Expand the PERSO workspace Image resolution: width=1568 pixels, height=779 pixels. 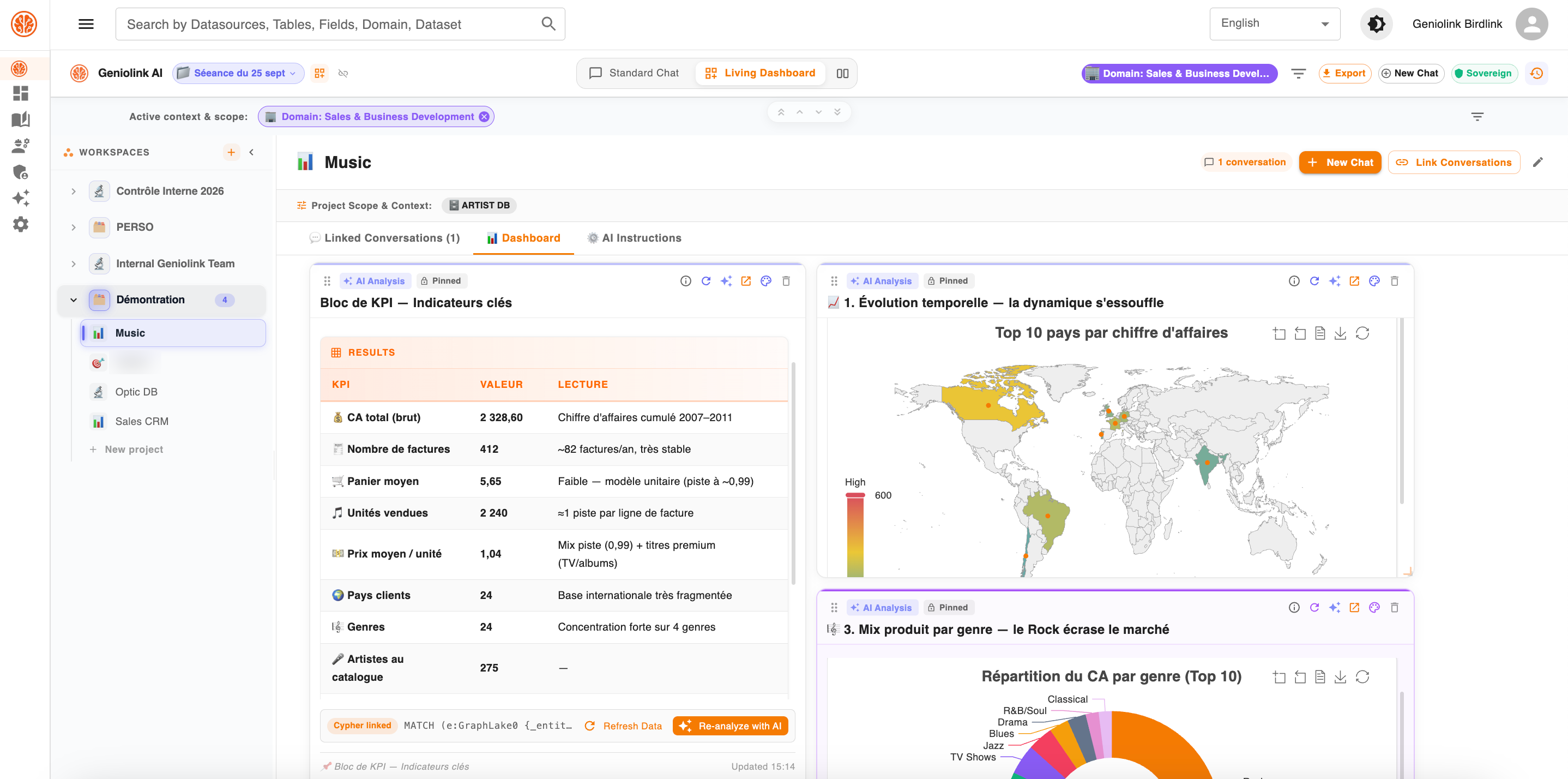(74, 227)
